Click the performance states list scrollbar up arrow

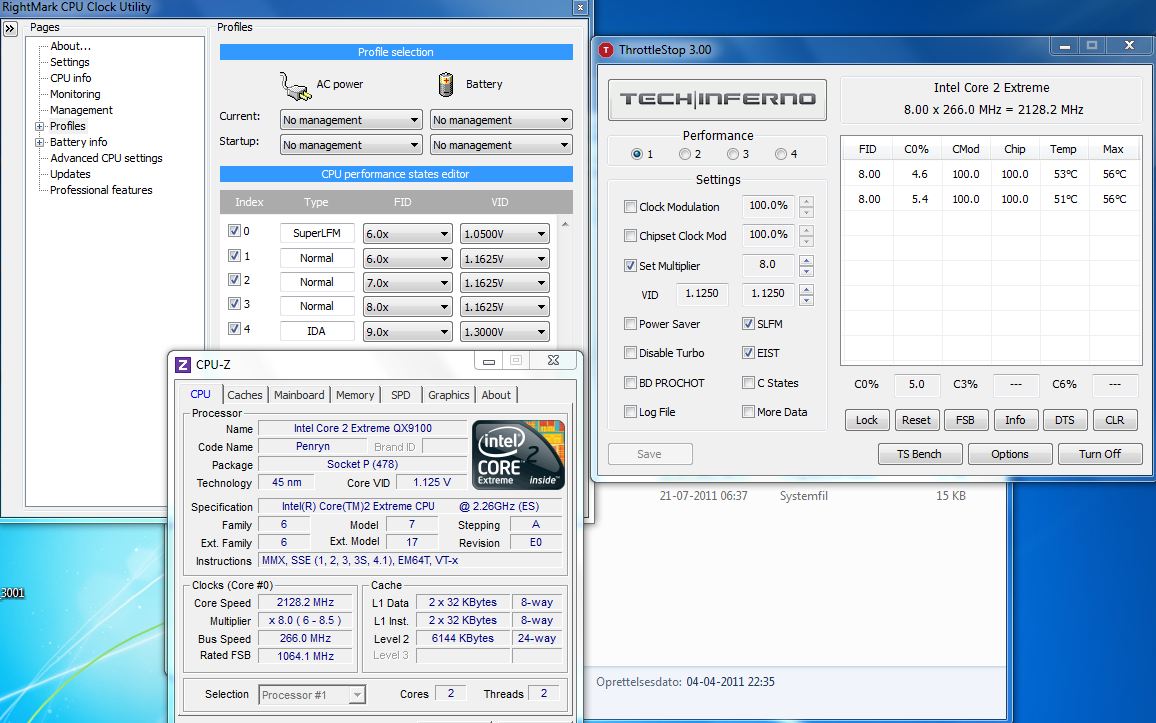565,224
